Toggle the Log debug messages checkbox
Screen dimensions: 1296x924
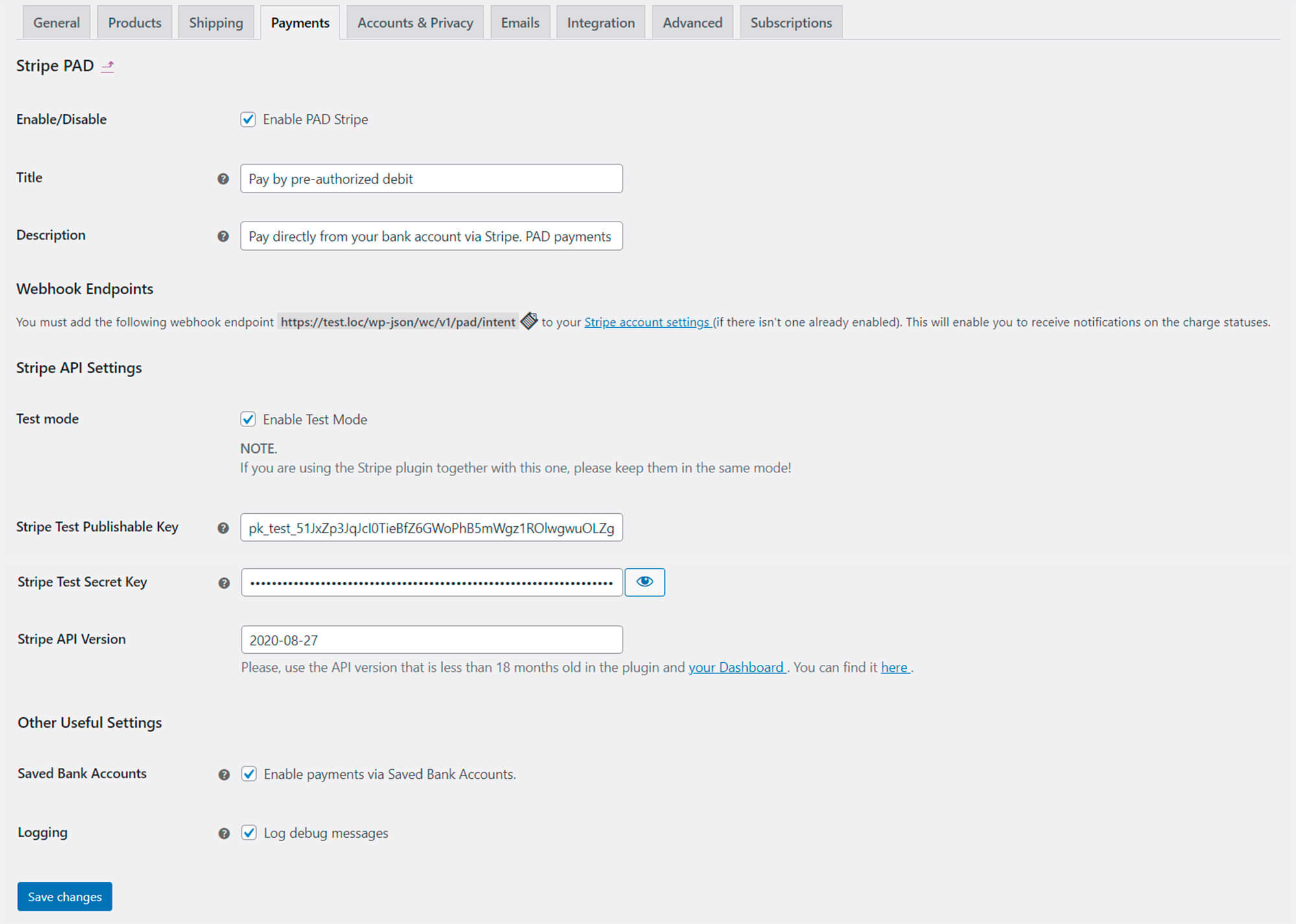pos(249,833)
